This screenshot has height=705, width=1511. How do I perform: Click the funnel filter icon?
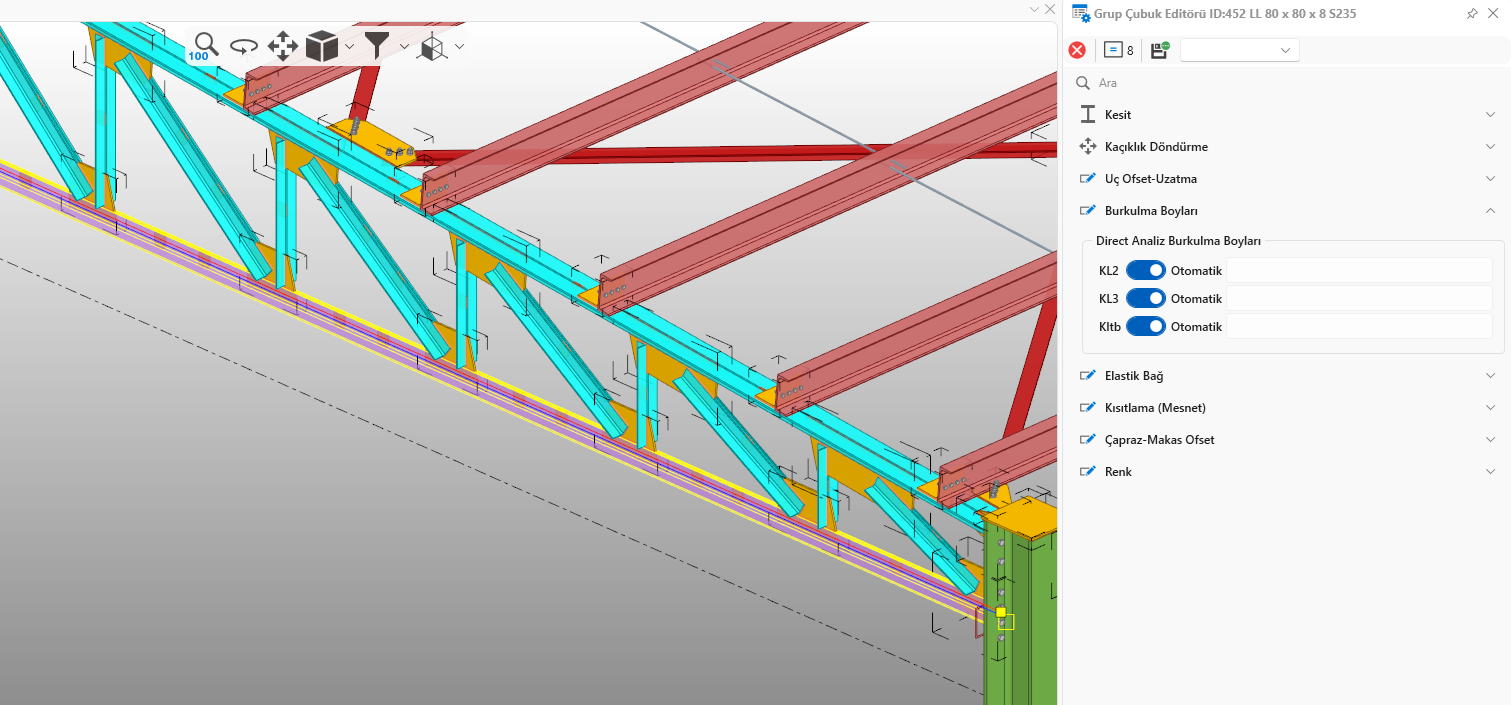click(377, 46)
